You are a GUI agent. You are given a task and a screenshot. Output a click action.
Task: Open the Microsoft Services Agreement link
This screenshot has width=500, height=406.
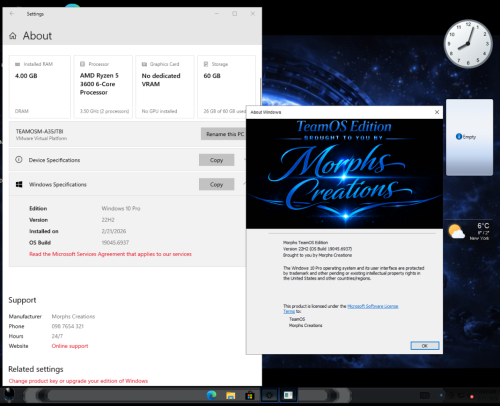tap(110, 254)
